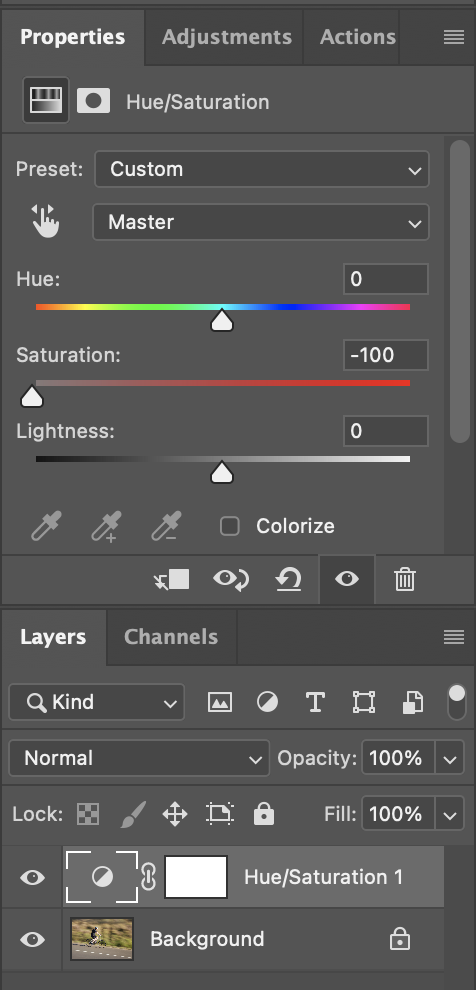Click the Fill percentage field

coord(398,814)
